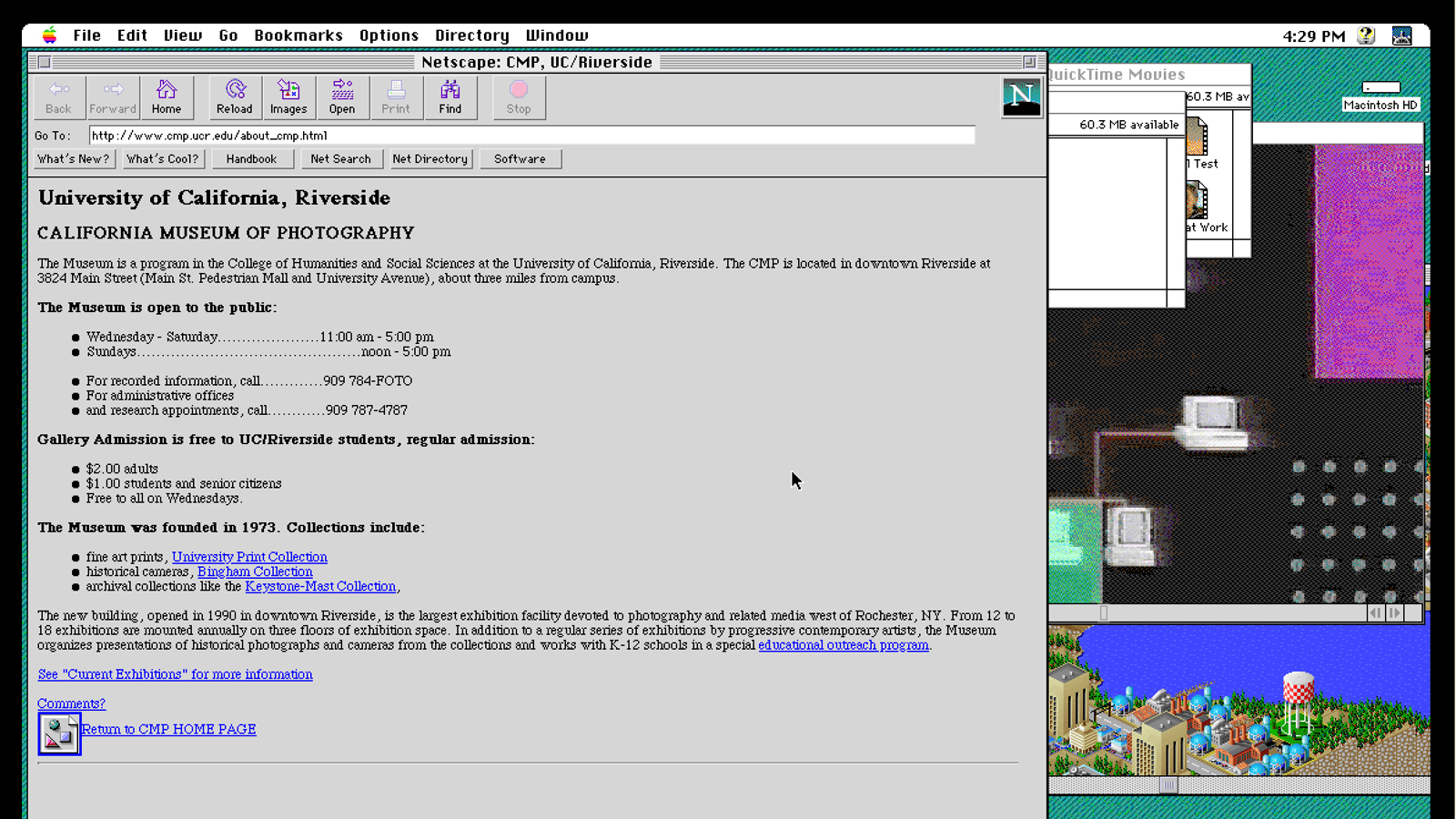Open the Edit menu
The width and height of the screenshot is (1456, 819).
(132, 35)
